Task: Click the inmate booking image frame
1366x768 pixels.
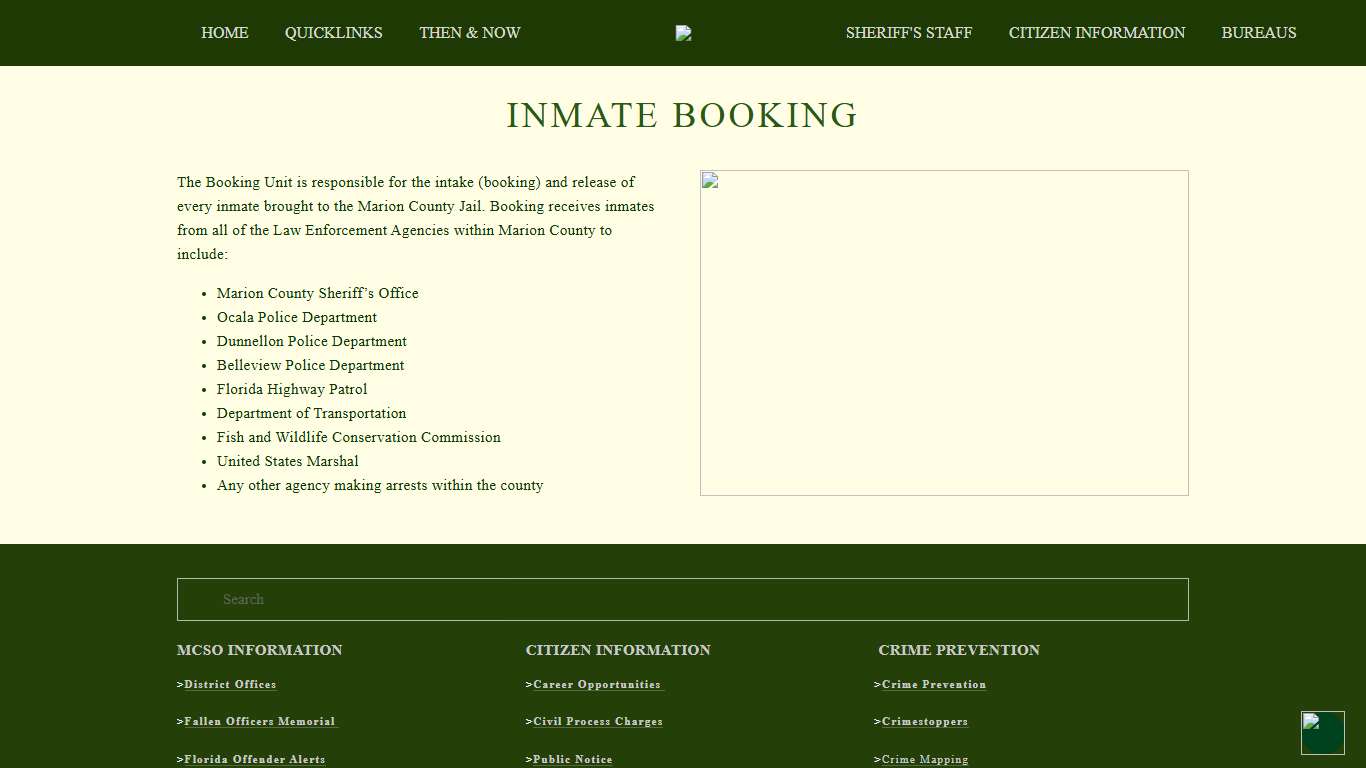Action: click(943, 332)
